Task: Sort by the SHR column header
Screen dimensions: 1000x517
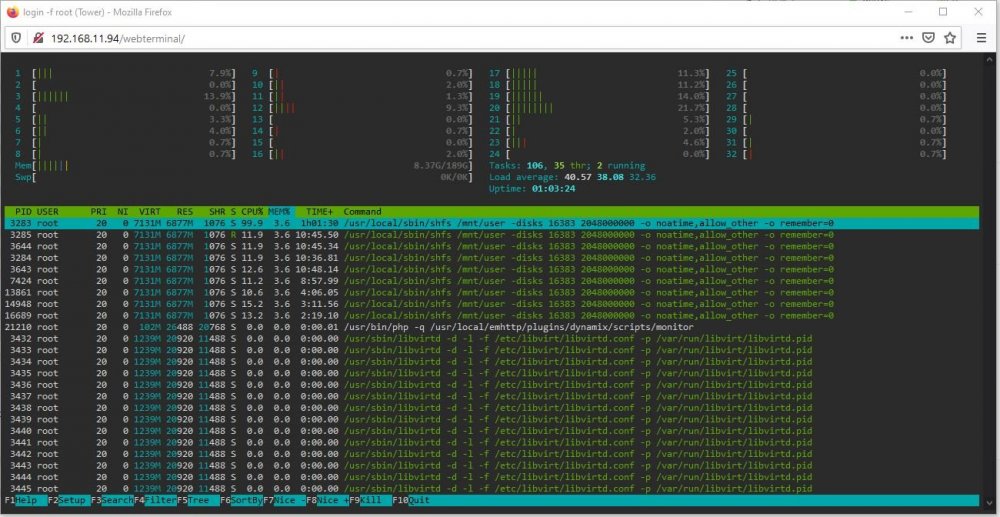Action: point(217,212)
